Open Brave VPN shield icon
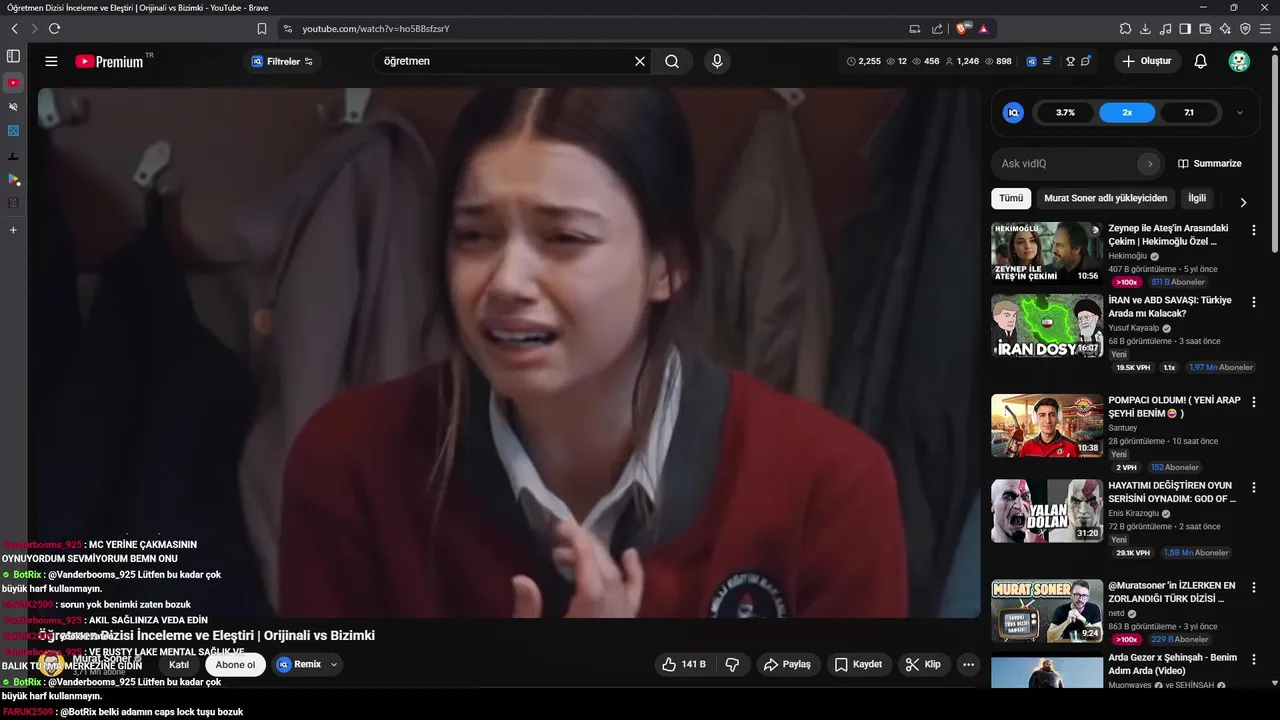The image size is (1280, 720). pyautogui.click(x=1245, y=29)
